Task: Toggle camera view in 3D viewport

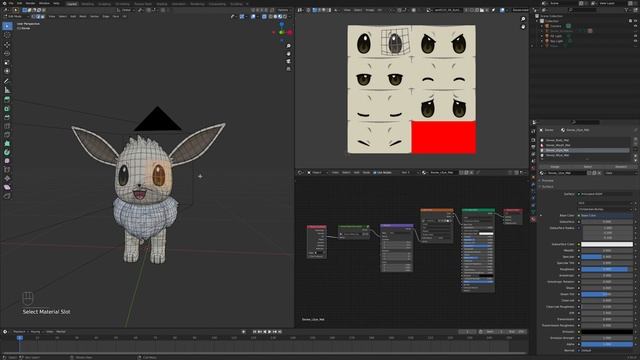Action: [x=289, y=61]
